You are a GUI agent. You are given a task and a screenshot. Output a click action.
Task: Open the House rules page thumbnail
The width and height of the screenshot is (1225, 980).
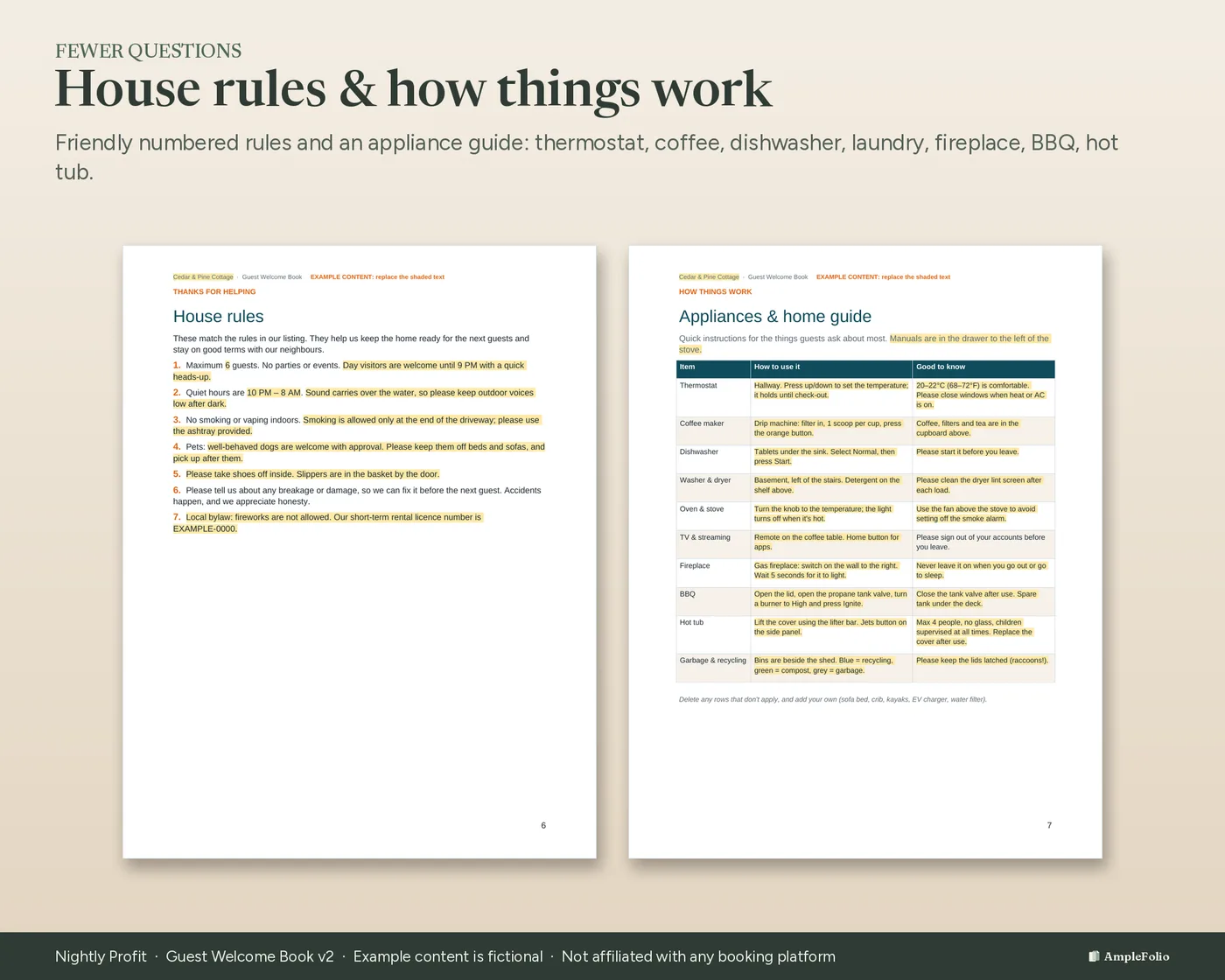pos(360,552)
